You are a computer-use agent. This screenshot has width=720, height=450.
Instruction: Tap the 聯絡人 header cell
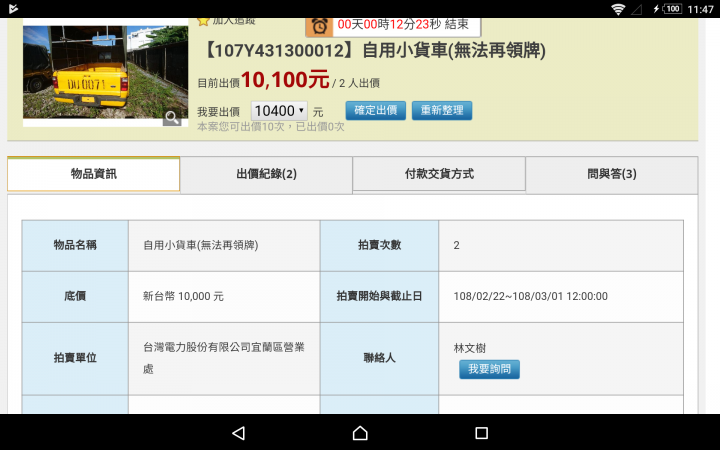click(x=380, y=358)
